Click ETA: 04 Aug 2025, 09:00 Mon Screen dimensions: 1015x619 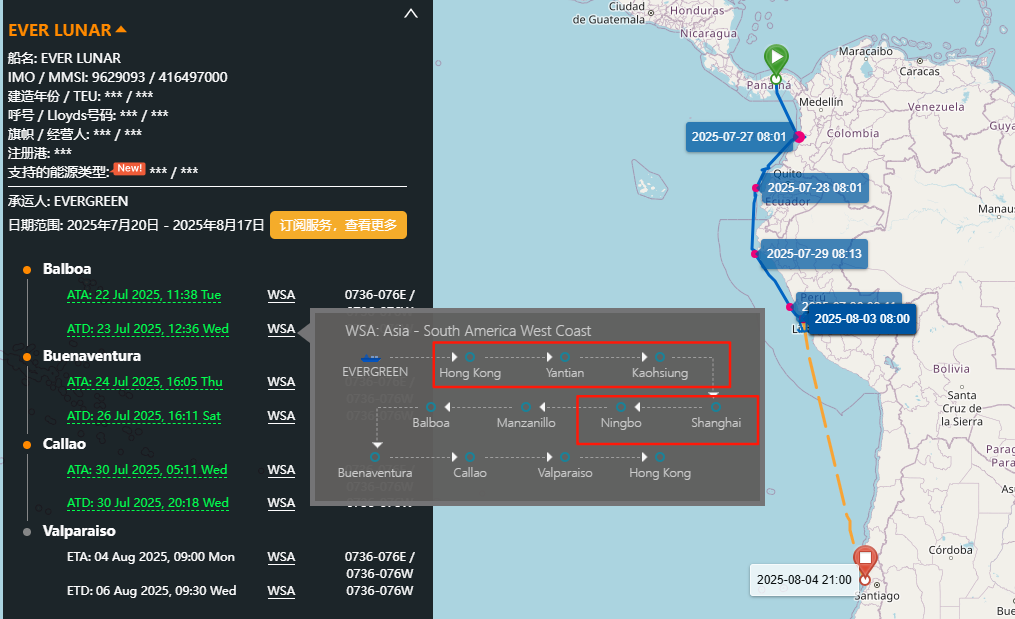[151, 557]
